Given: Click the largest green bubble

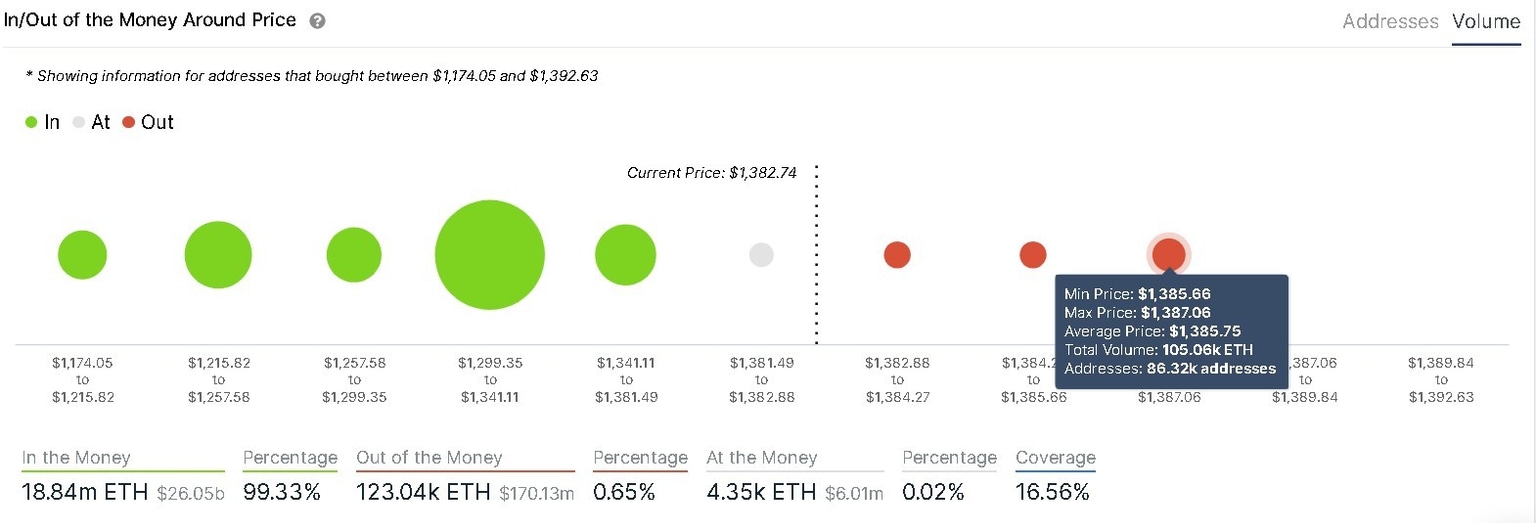Looking at the screenshot, I should pyautogui.click(x=490, y=254).
